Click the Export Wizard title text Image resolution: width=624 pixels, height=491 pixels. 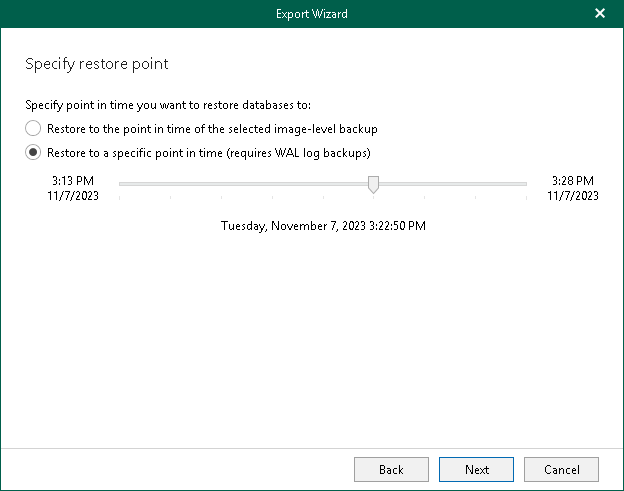(312, 14)
